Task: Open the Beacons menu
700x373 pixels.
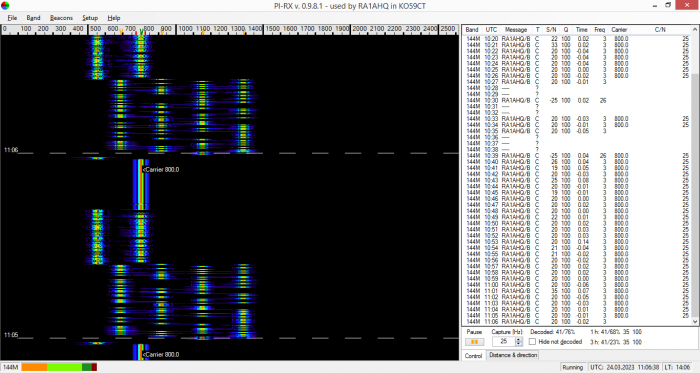Action: tap(61, 18)
